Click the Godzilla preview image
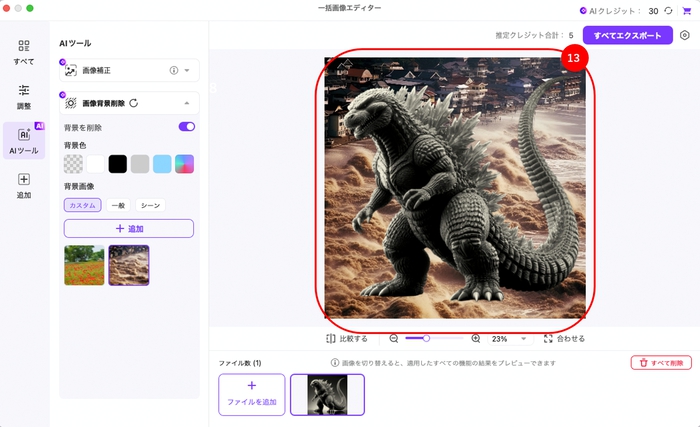Image resolution: width=700 pixels, height=427 pixels. (x=455, y=188)
